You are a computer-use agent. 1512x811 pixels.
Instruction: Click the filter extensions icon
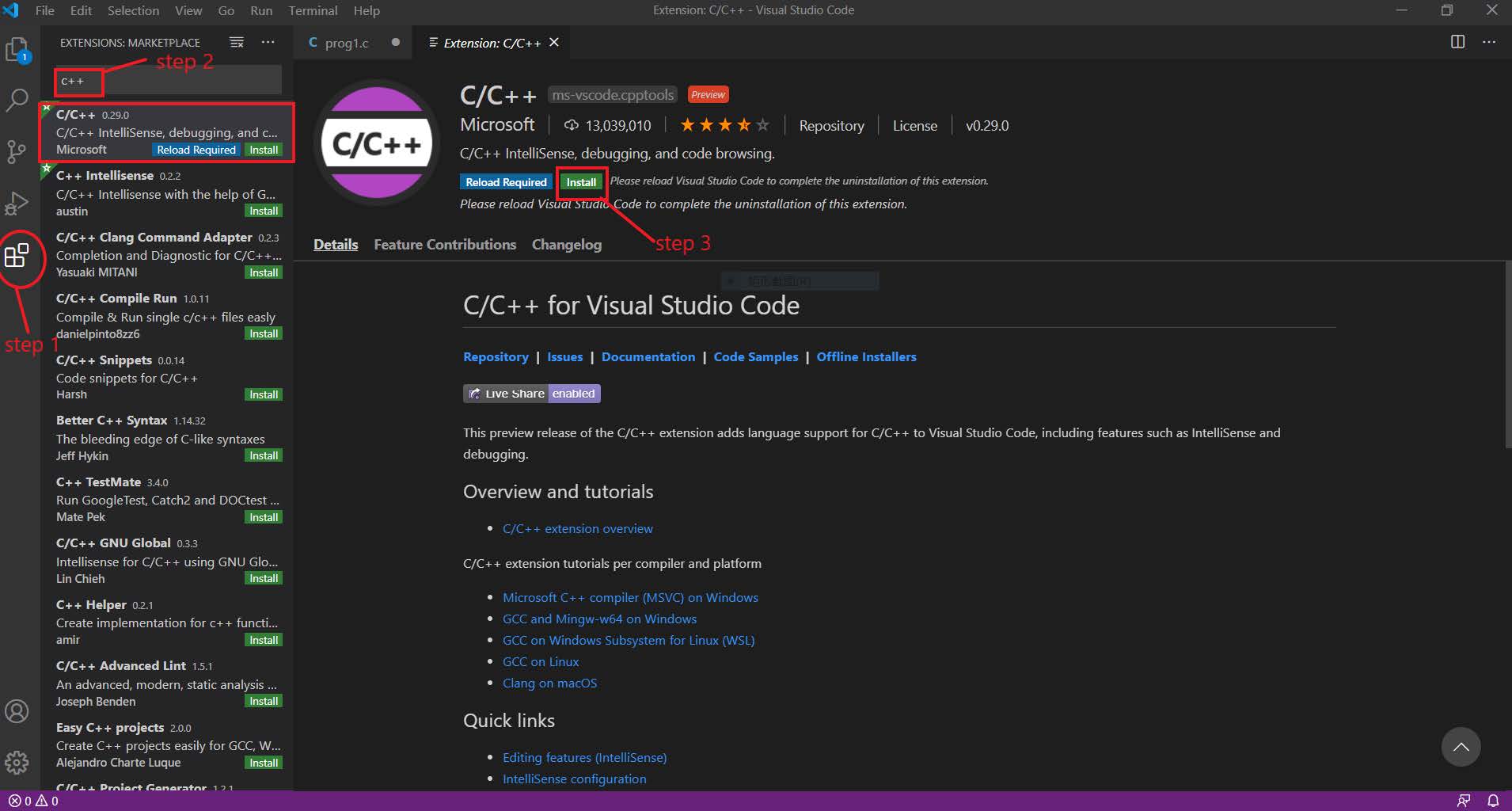[x=236, y=42]
